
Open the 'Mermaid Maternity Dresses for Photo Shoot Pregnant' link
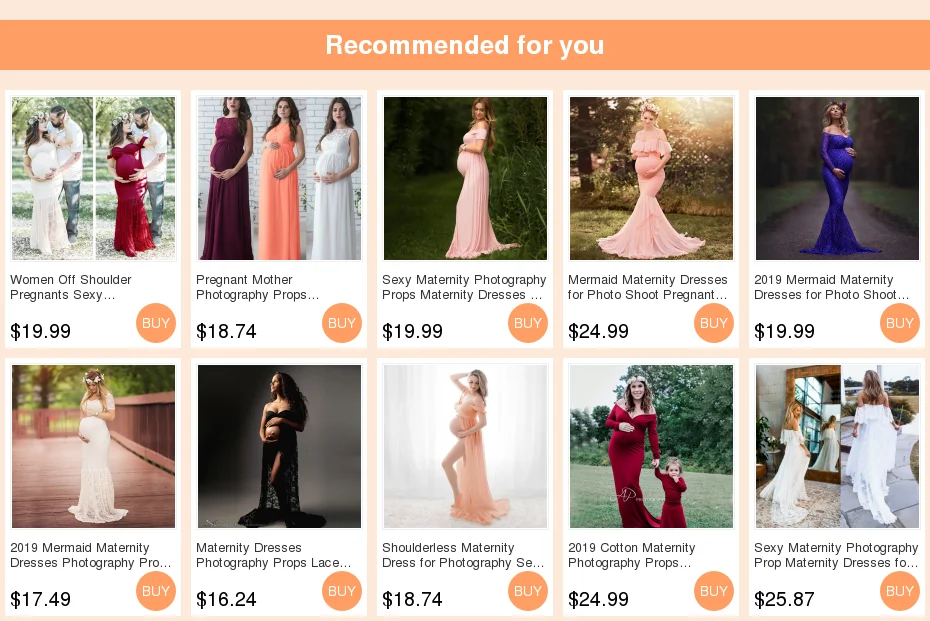pyautogui.click(x=648, y=287)
